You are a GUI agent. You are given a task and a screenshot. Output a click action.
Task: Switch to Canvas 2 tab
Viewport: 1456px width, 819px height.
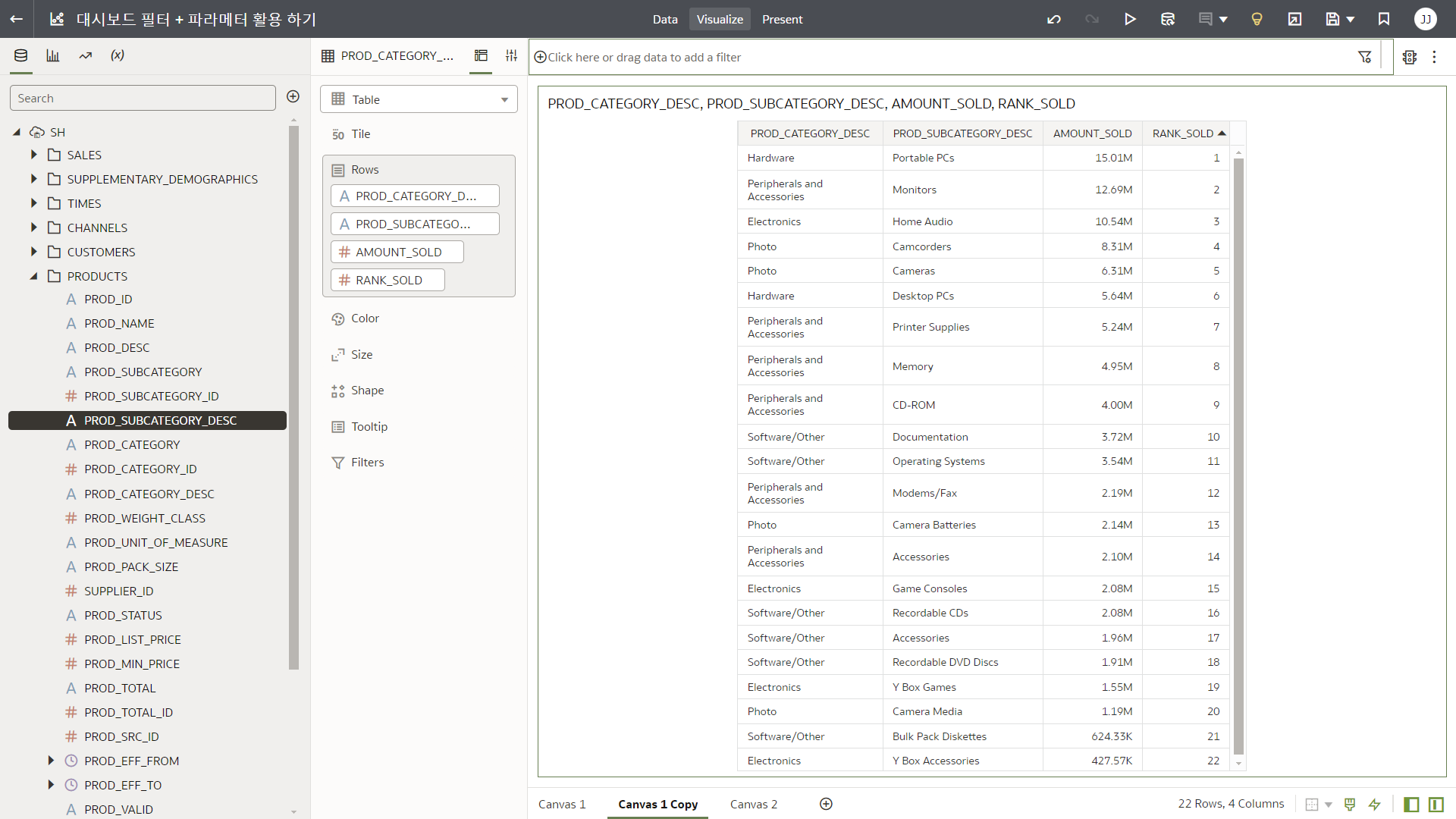tap(753, 804)
